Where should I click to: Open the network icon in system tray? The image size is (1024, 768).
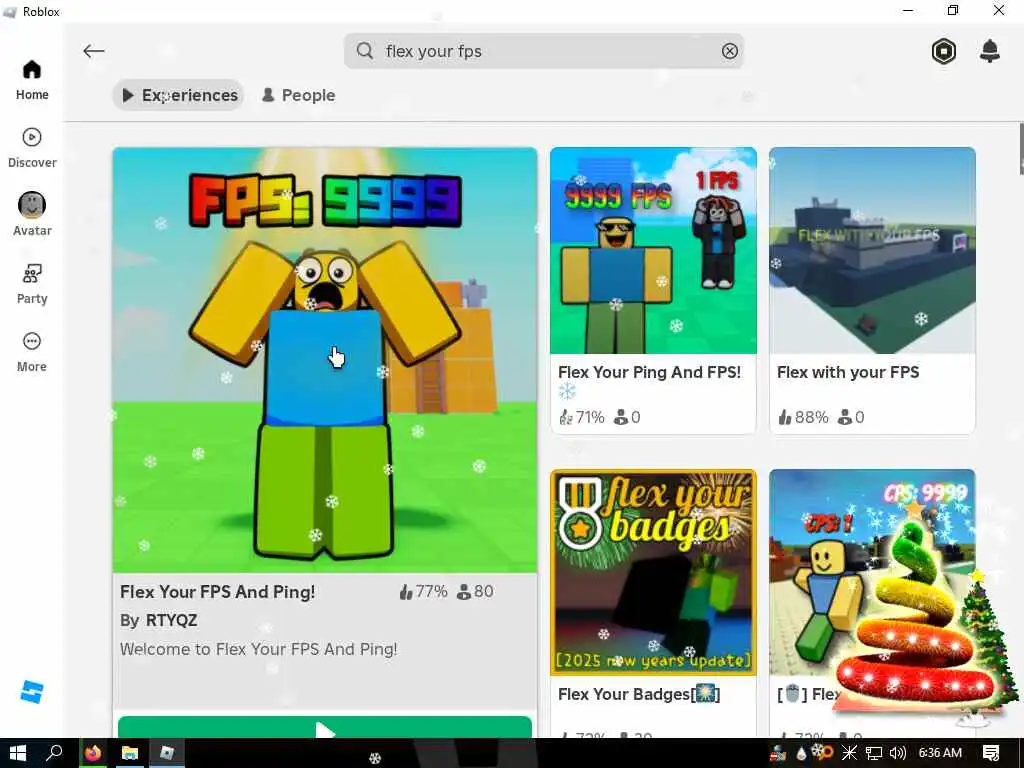(874, 753)
